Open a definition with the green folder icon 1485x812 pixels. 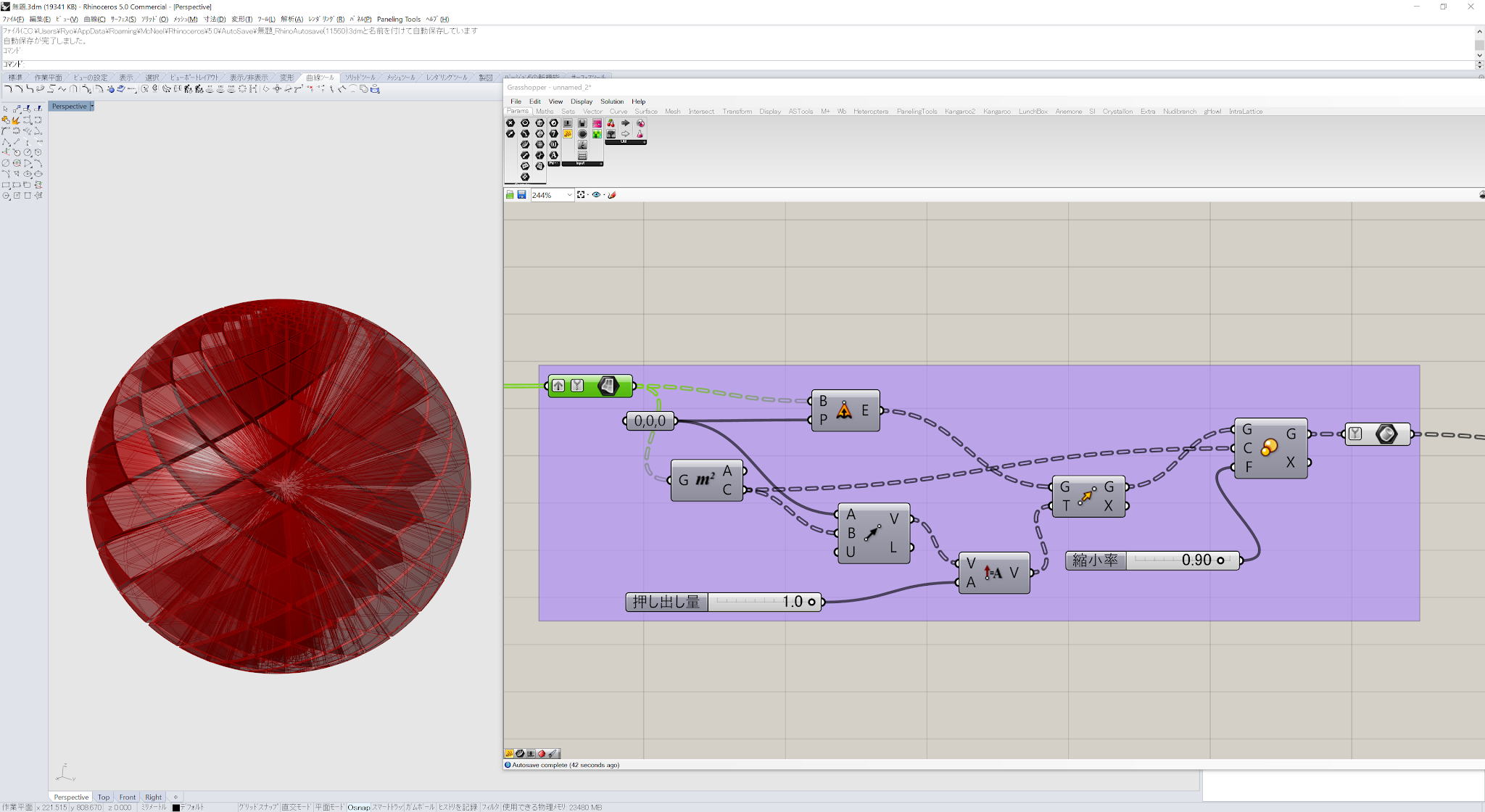pyautogui.click(x=510, y=195)
